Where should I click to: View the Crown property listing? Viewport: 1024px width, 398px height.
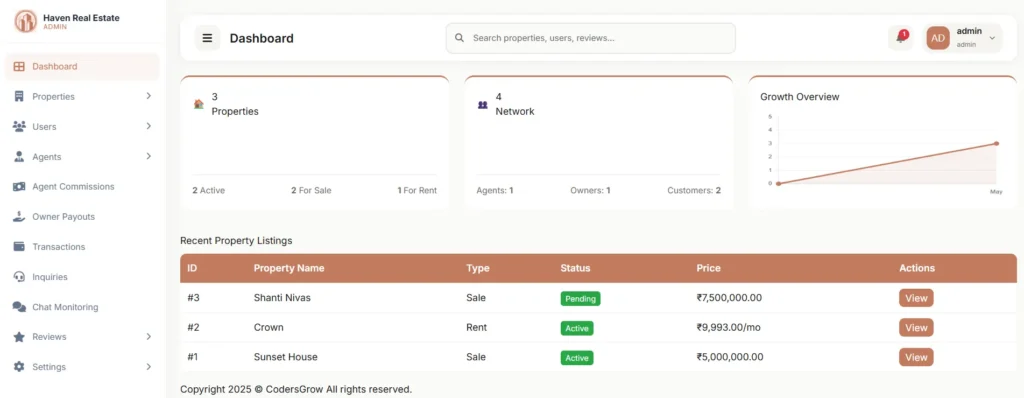click(x=916, y=327)
